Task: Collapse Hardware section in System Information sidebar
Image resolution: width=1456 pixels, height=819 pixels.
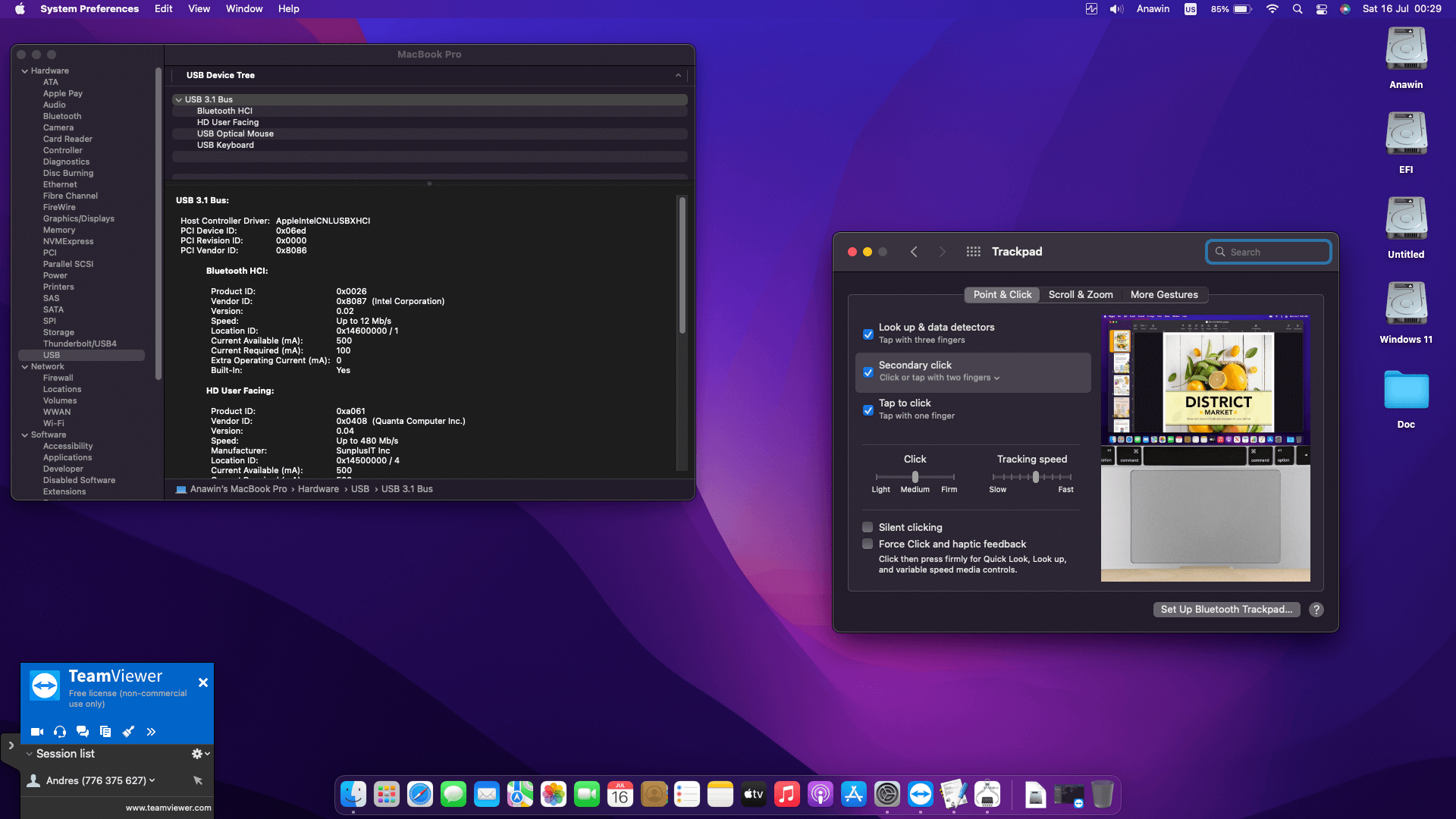Action: pos(25,71)
